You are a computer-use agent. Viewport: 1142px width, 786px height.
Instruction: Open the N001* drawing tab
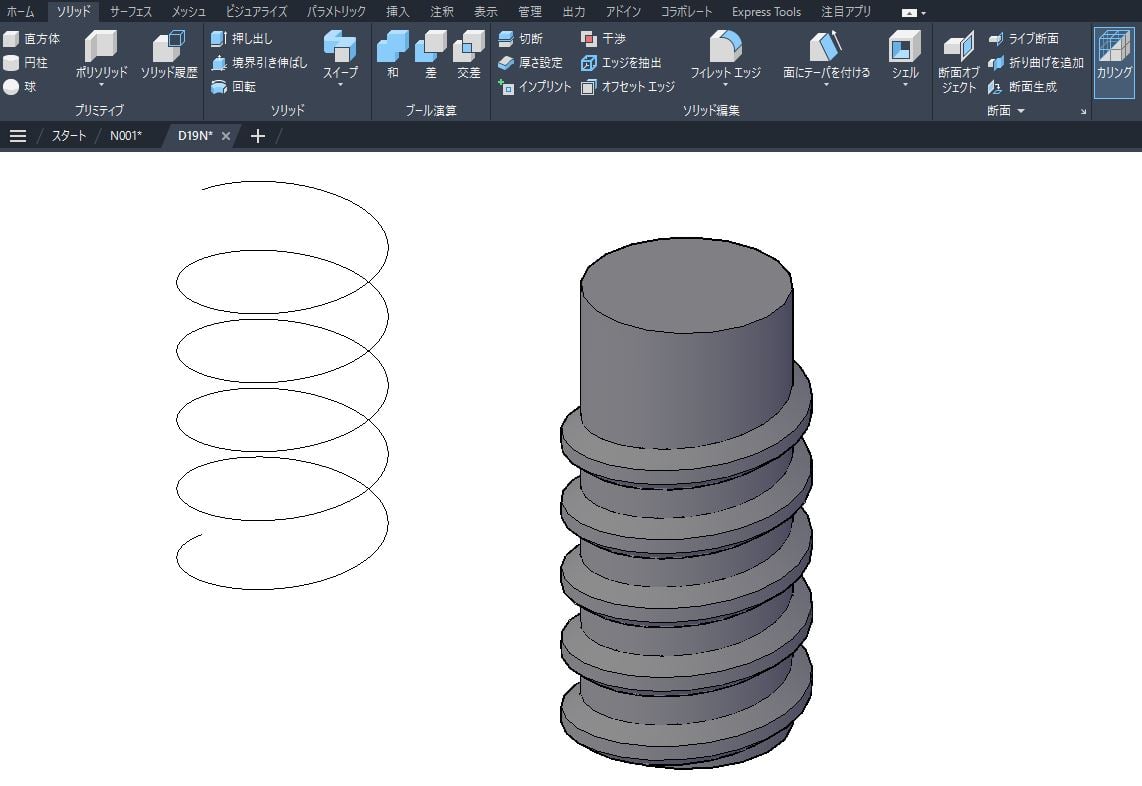coord(127,136)
